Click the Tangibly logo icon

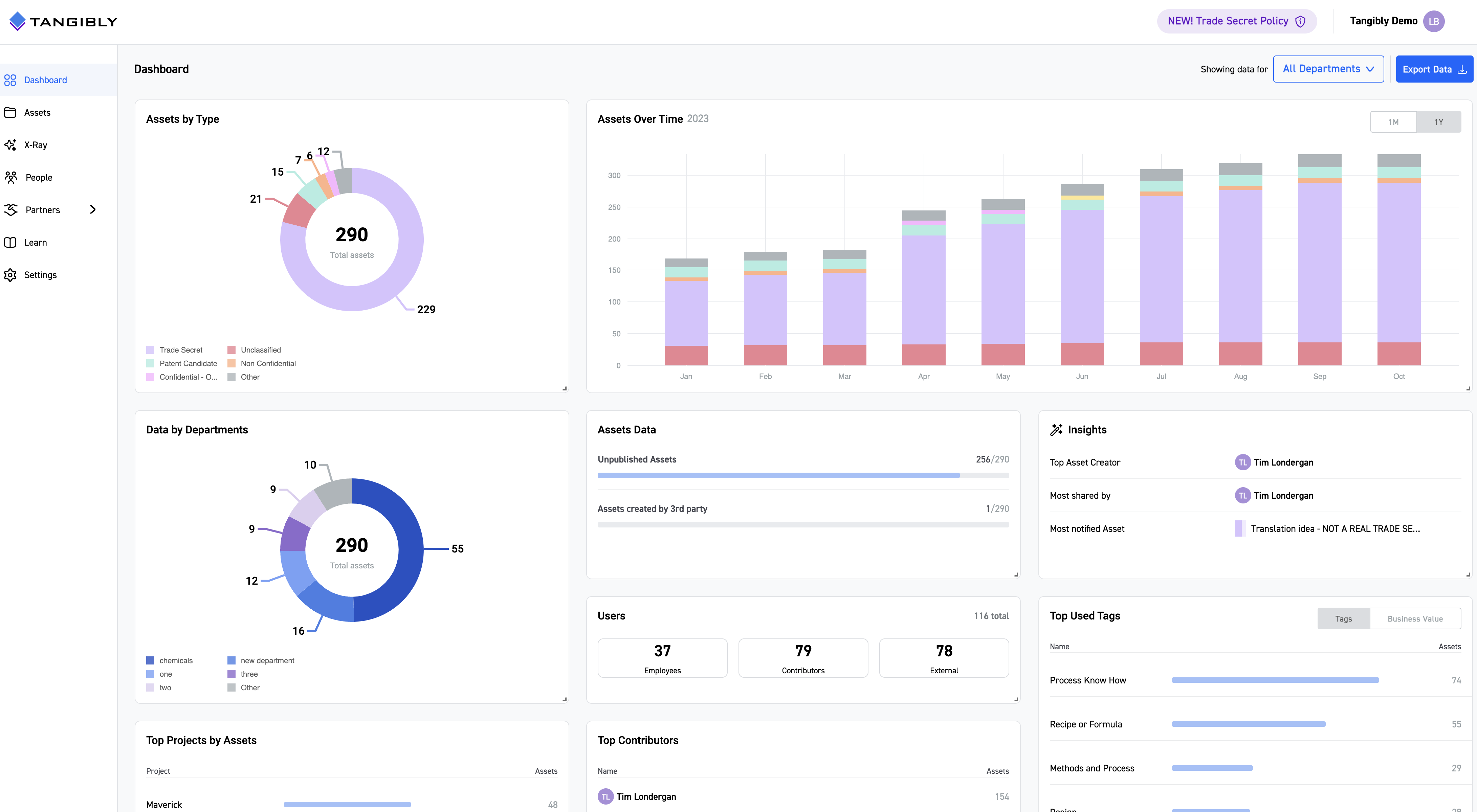coord(18,21)
